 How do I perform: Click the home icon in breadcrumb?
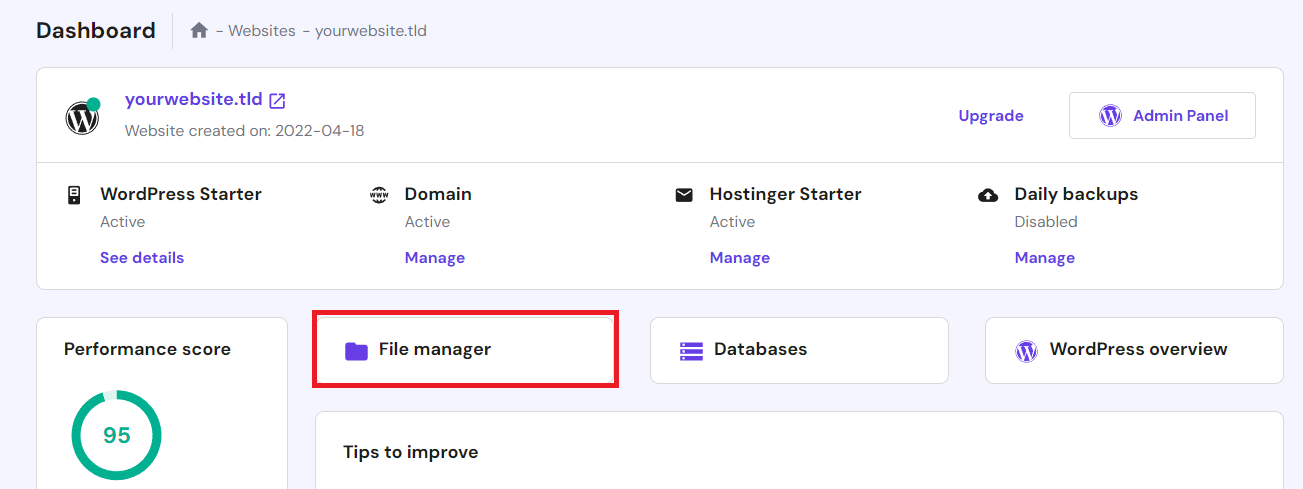click(199, 31)
